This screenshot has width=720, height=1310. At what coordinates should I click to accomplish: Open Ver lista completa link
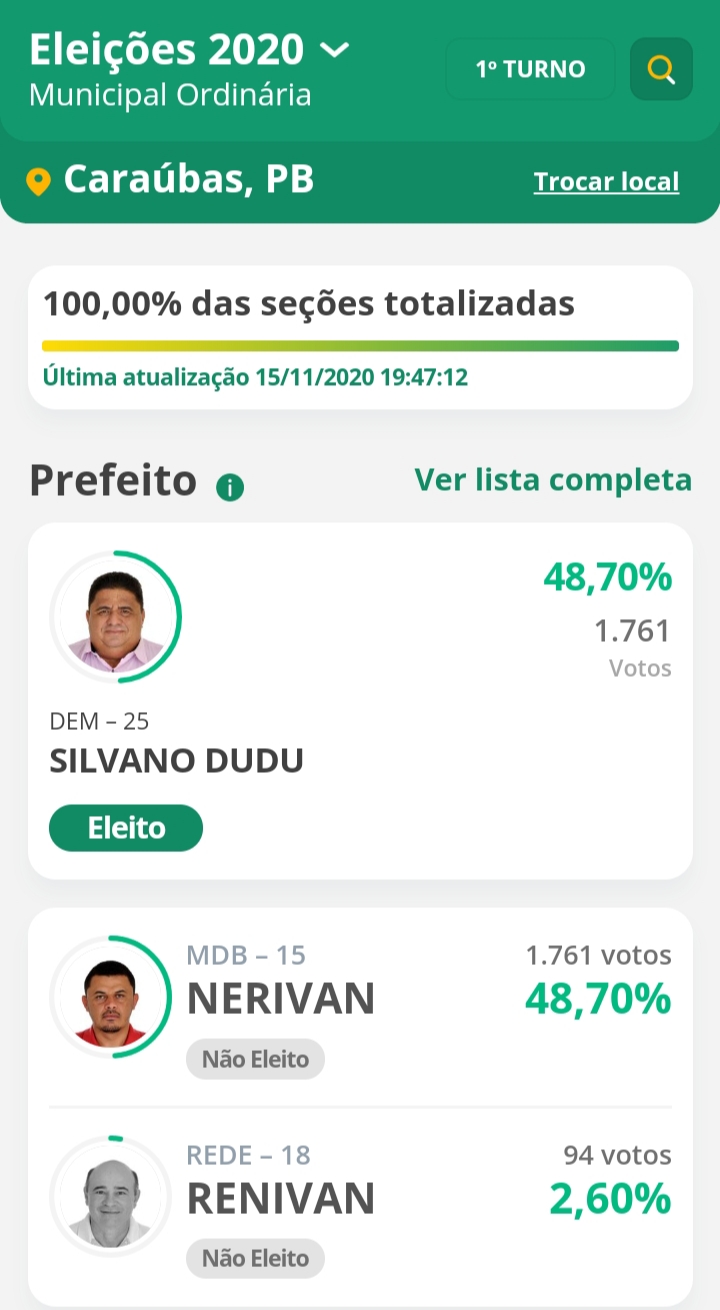[x=553, y=480]
